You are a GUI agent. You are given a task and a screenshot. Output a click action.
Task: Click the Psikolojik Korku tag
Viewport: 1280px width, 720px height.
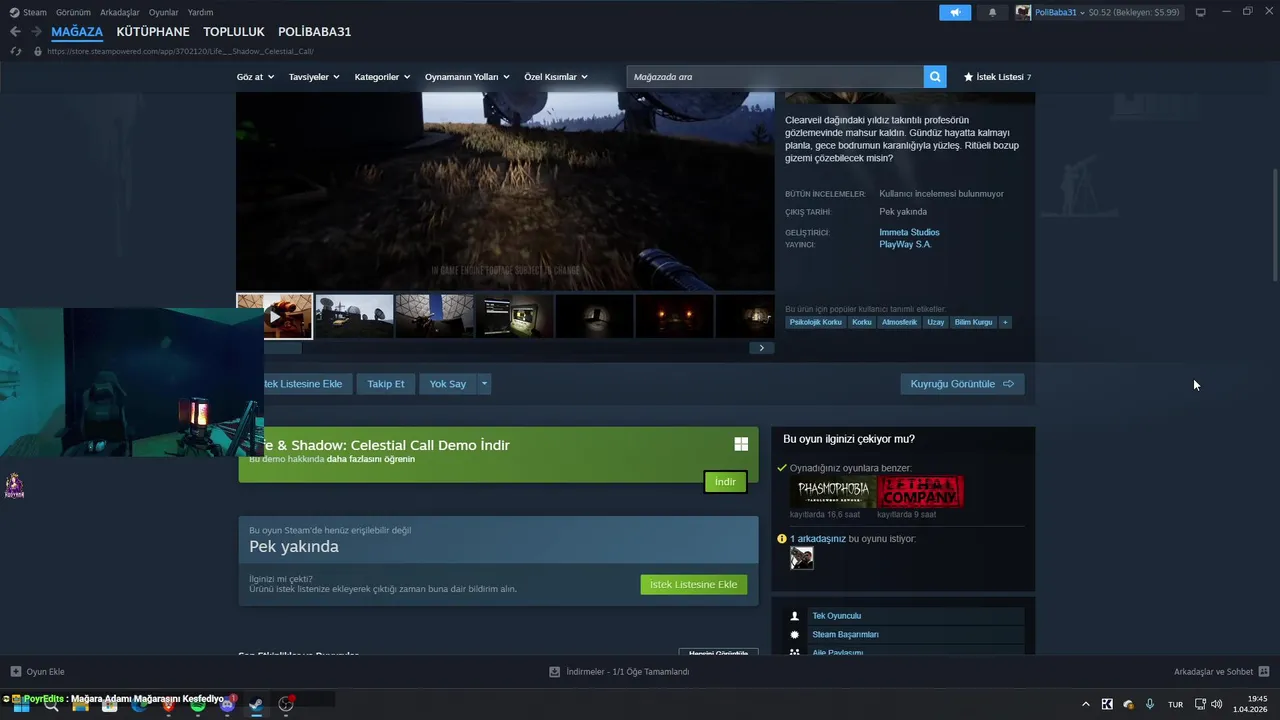coord(816,322)
